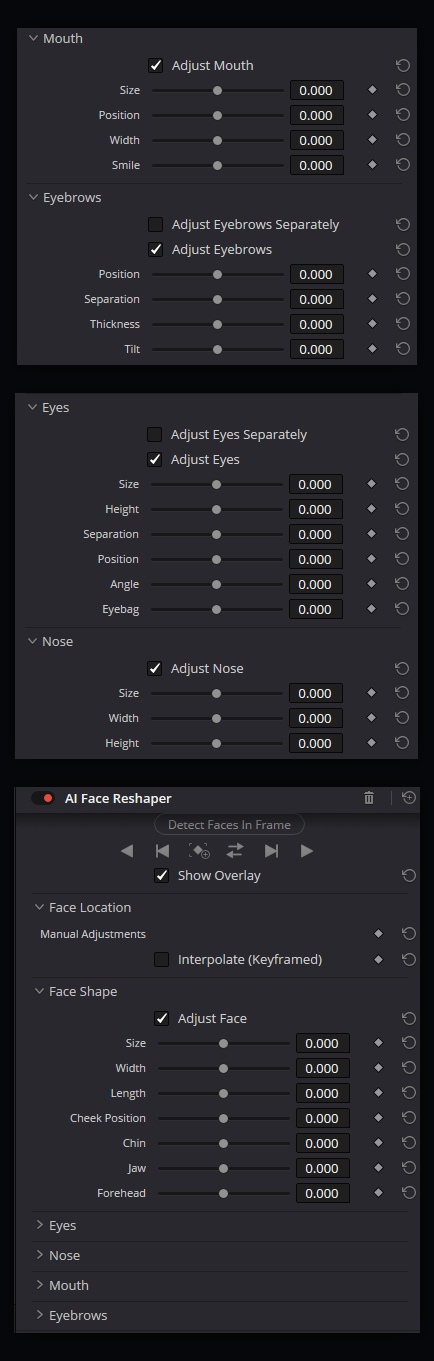Reset Eyebrows Separation parameter
Viewport: 434px width, 1361px height.
click(403, 299)
